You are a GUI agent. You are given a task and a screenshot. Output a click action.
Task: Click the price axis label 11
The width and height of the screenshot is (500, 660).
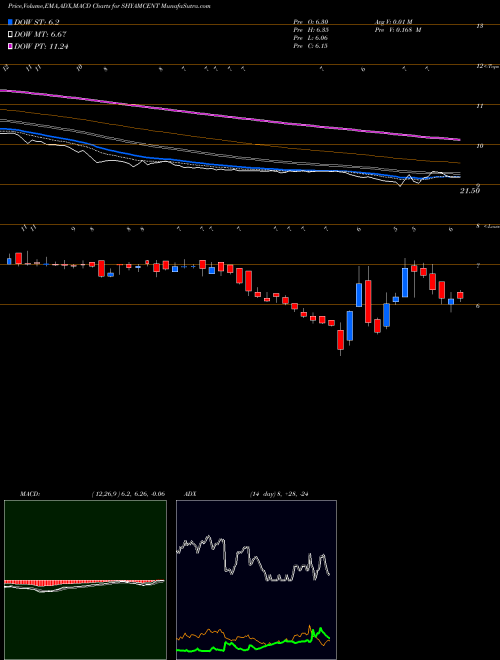coord(479,106)
